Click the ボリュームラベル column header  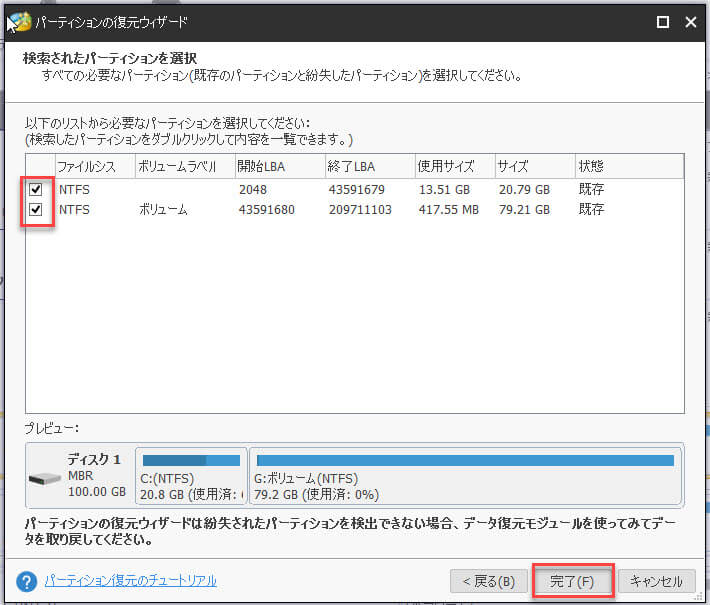183,166
